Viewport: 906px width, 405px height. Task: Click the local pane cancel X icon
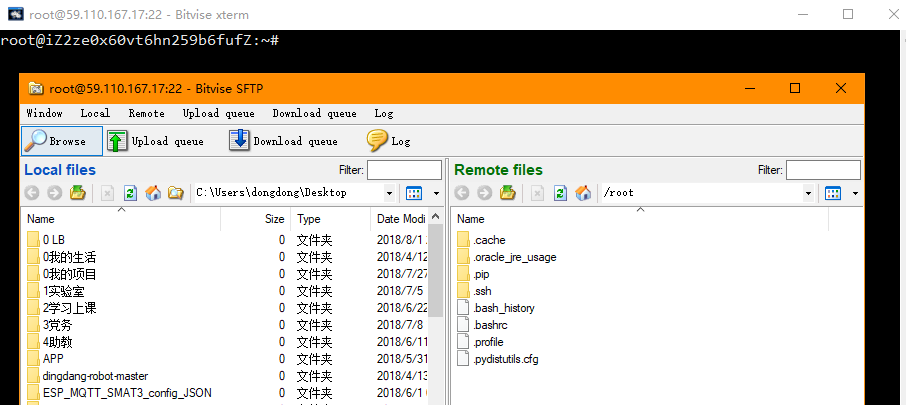click(107, 193)
